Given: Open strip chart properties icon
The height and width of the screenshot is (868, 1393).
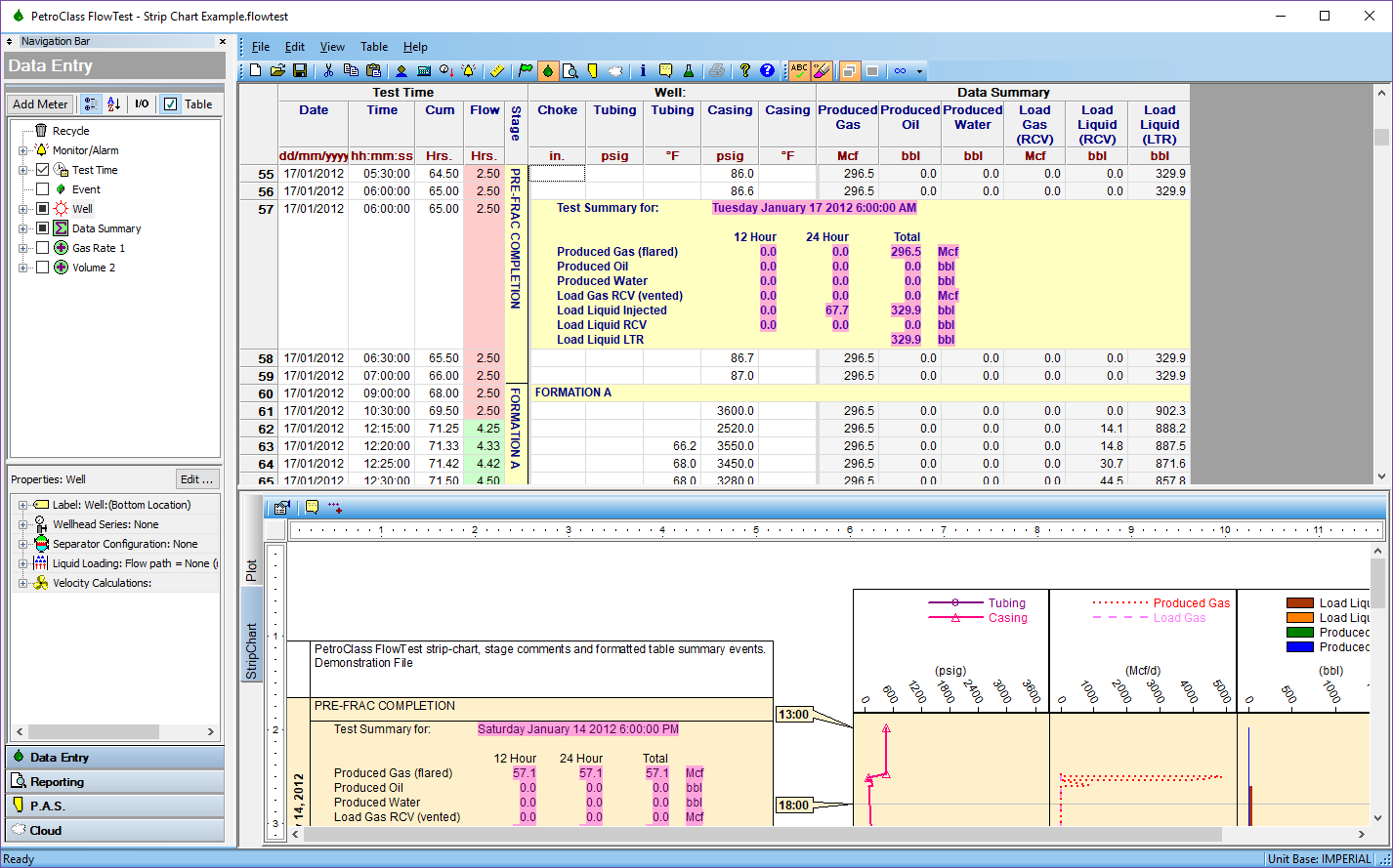Looking at the screenshot, I should (x=282, y=507).
